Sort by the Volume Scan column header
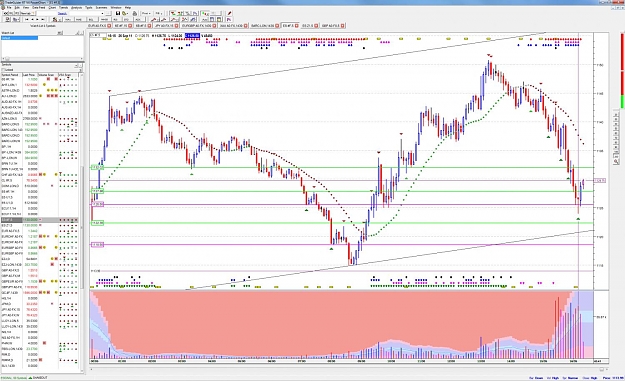Screen dimensions: 625x381 pos(48,75)
